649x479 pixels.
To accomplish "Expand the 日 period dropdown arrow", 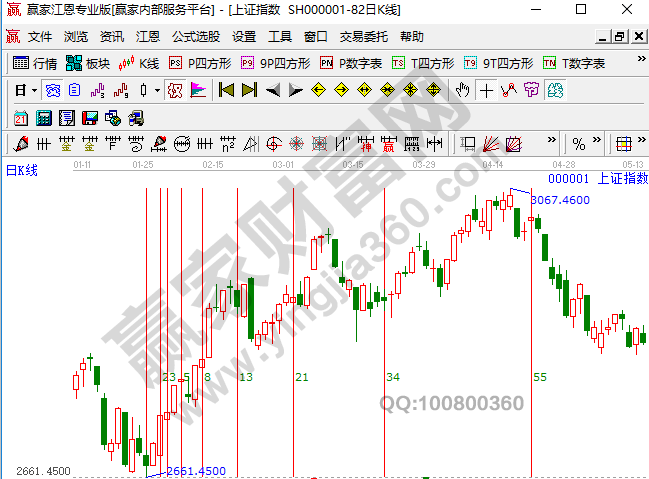I will coord(34,90).
